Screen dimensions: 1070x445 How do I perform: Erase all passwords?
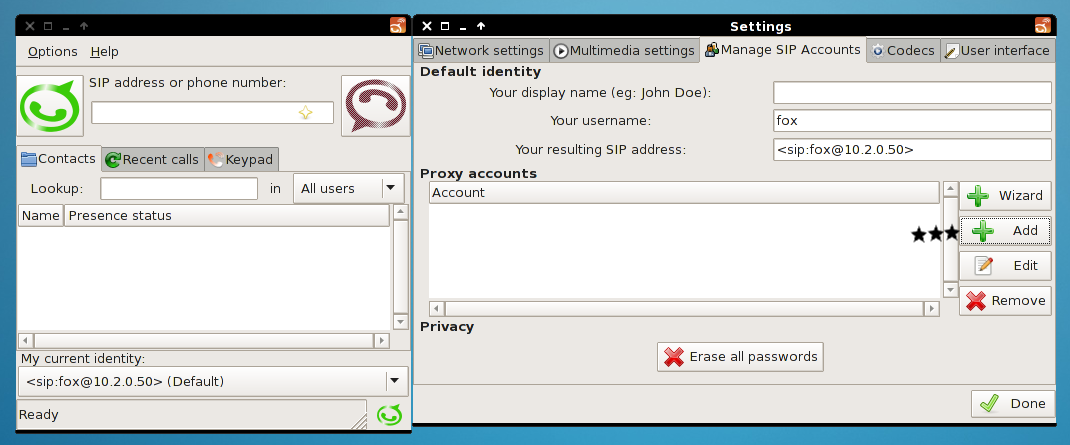[x=741, y=357]
